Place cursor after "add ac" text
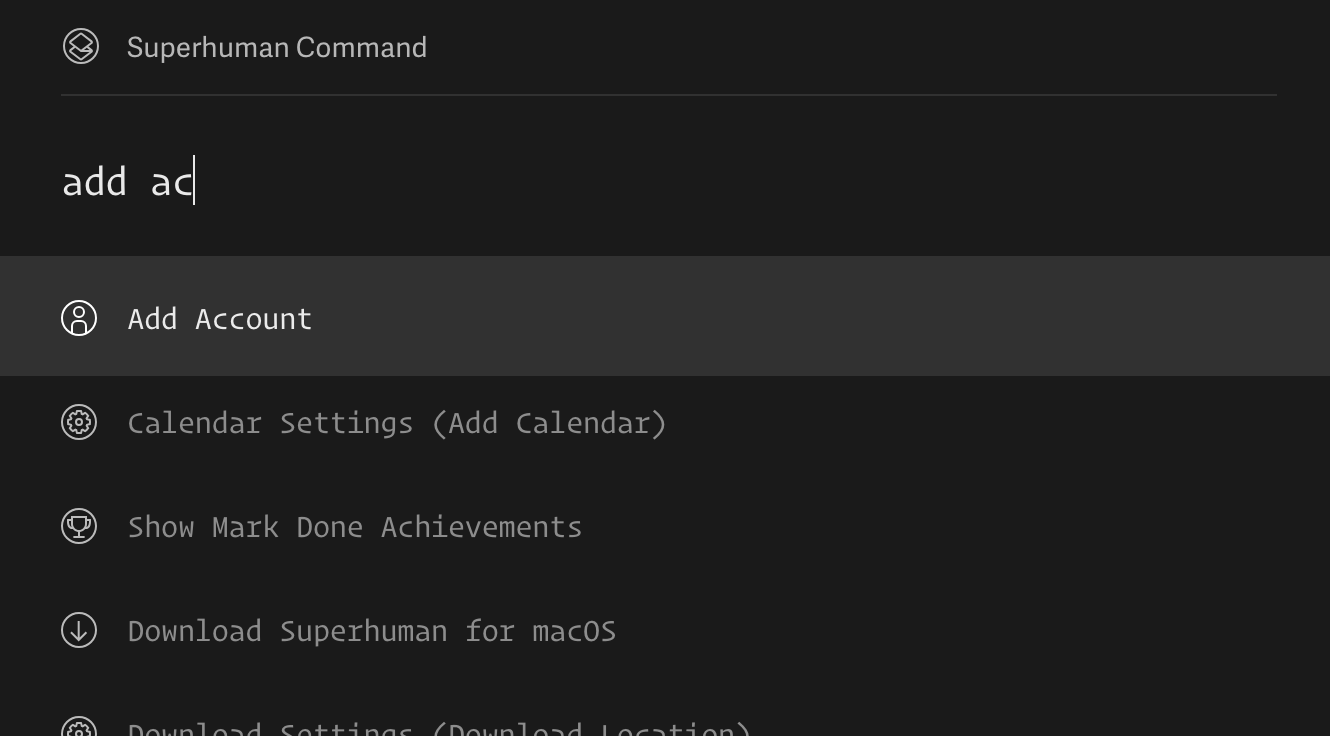 pos(195,182)
